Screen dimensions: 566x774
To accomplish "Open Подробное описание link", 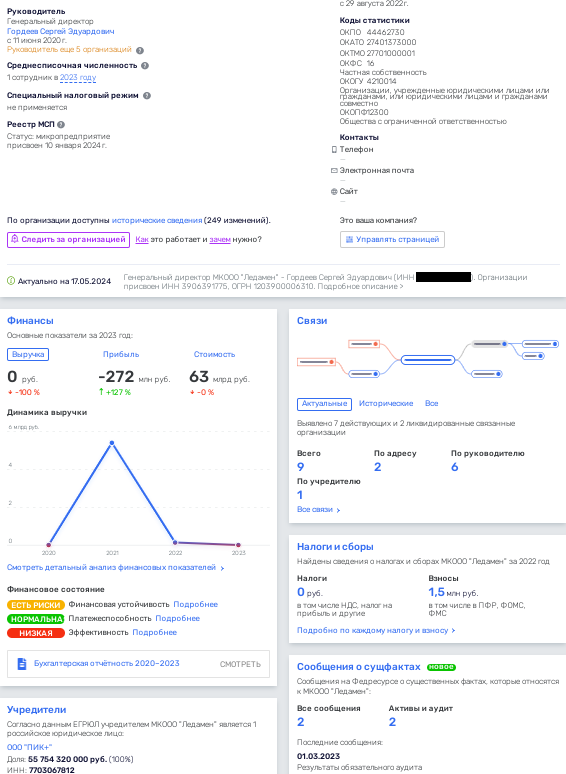I will click(360, 286).
